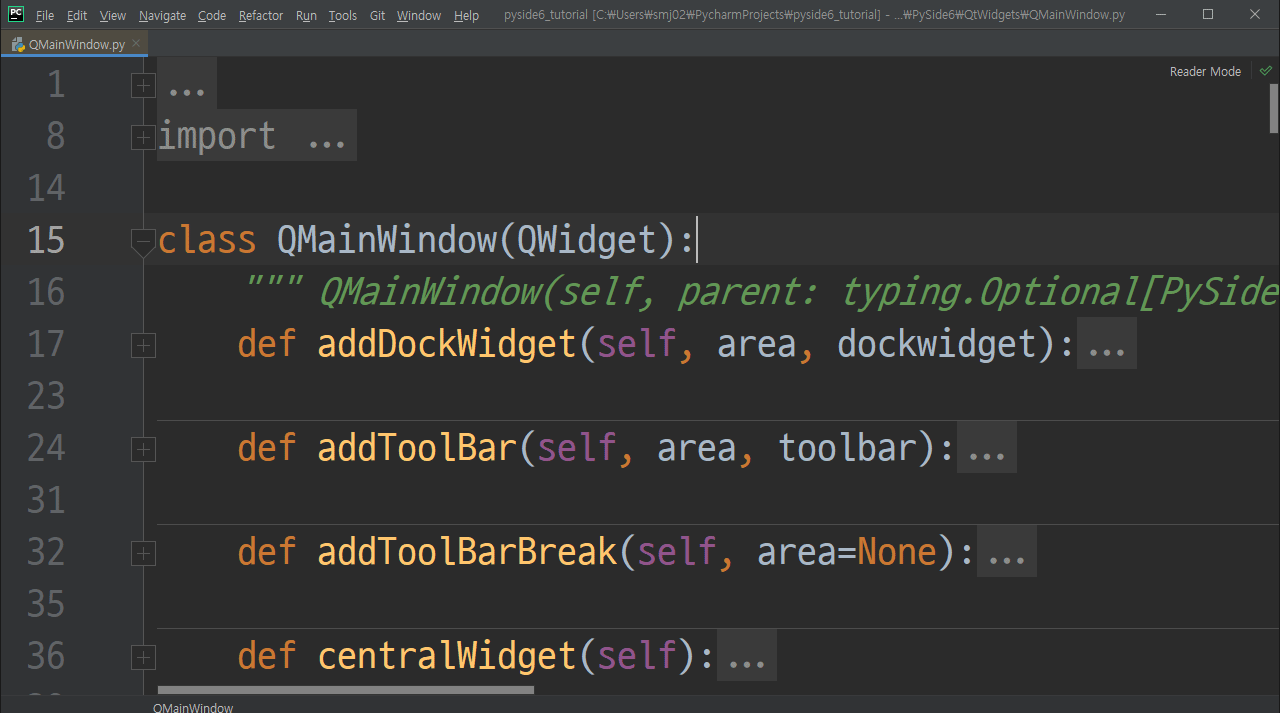Image resolution: width=1280 pixels, height=713 pixels.
Task: Click the vertical scrollbar thumb
Action: pyautogui.click(x=1274, y=108)
